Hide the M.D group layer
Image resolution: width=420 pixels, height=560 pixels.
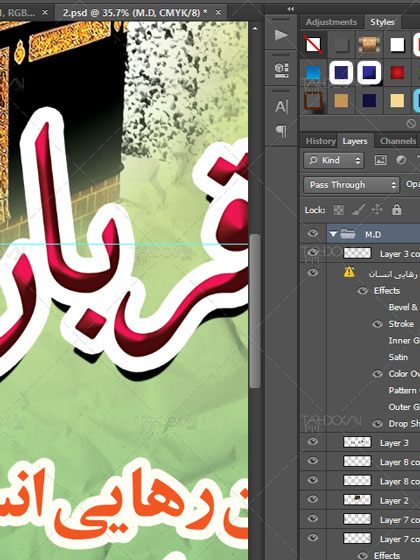313,234
